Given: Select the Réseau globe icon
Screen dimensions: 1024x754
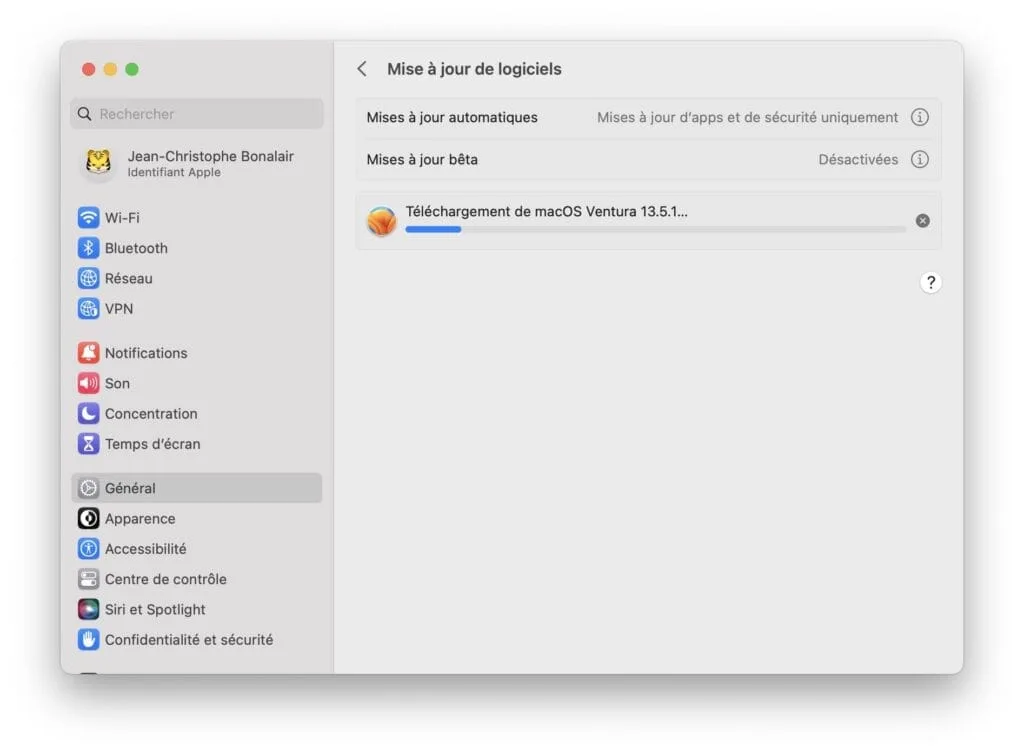Looking at the screenshot, I should pyautogui.click(x=89, y=278).
